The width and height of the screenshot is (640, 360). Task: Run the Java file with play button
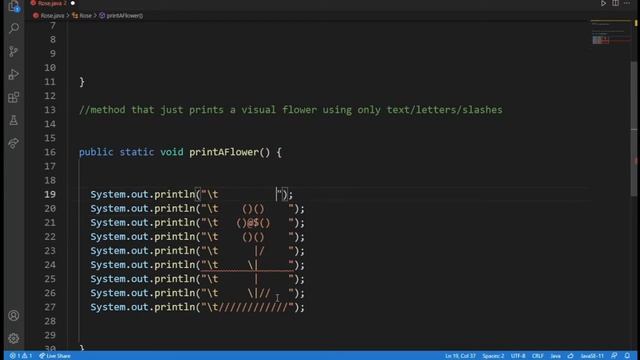click(x=603, y=3)
